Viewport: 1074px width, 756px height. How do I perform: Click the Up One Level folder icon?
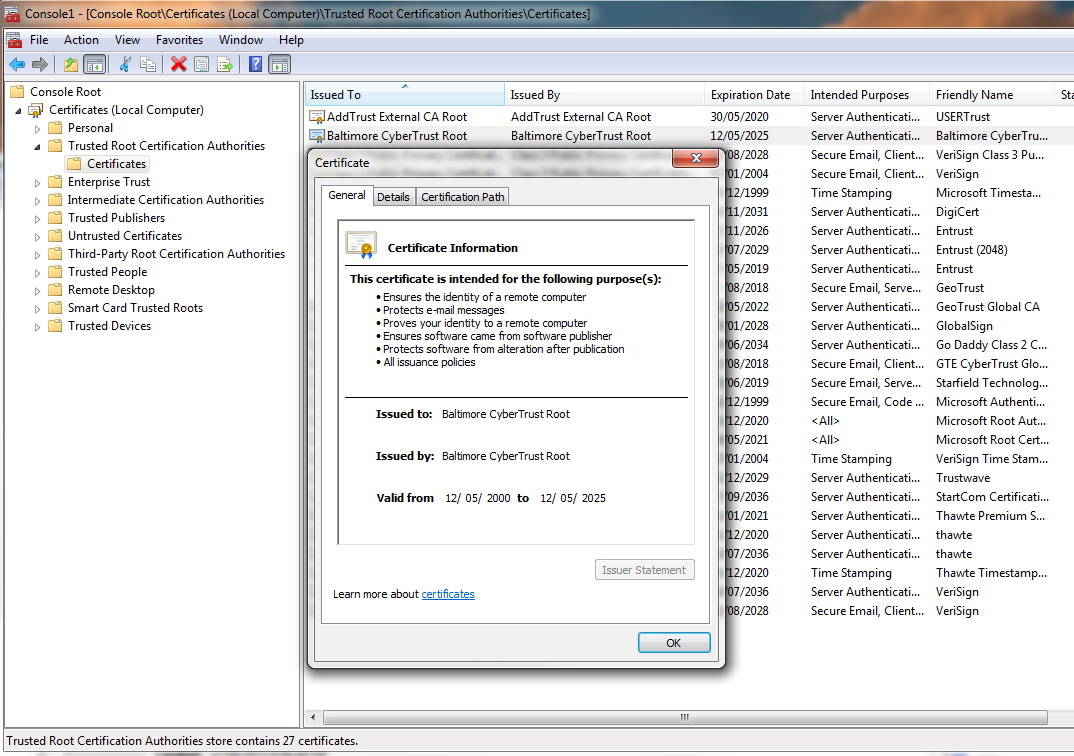[71, 64]
